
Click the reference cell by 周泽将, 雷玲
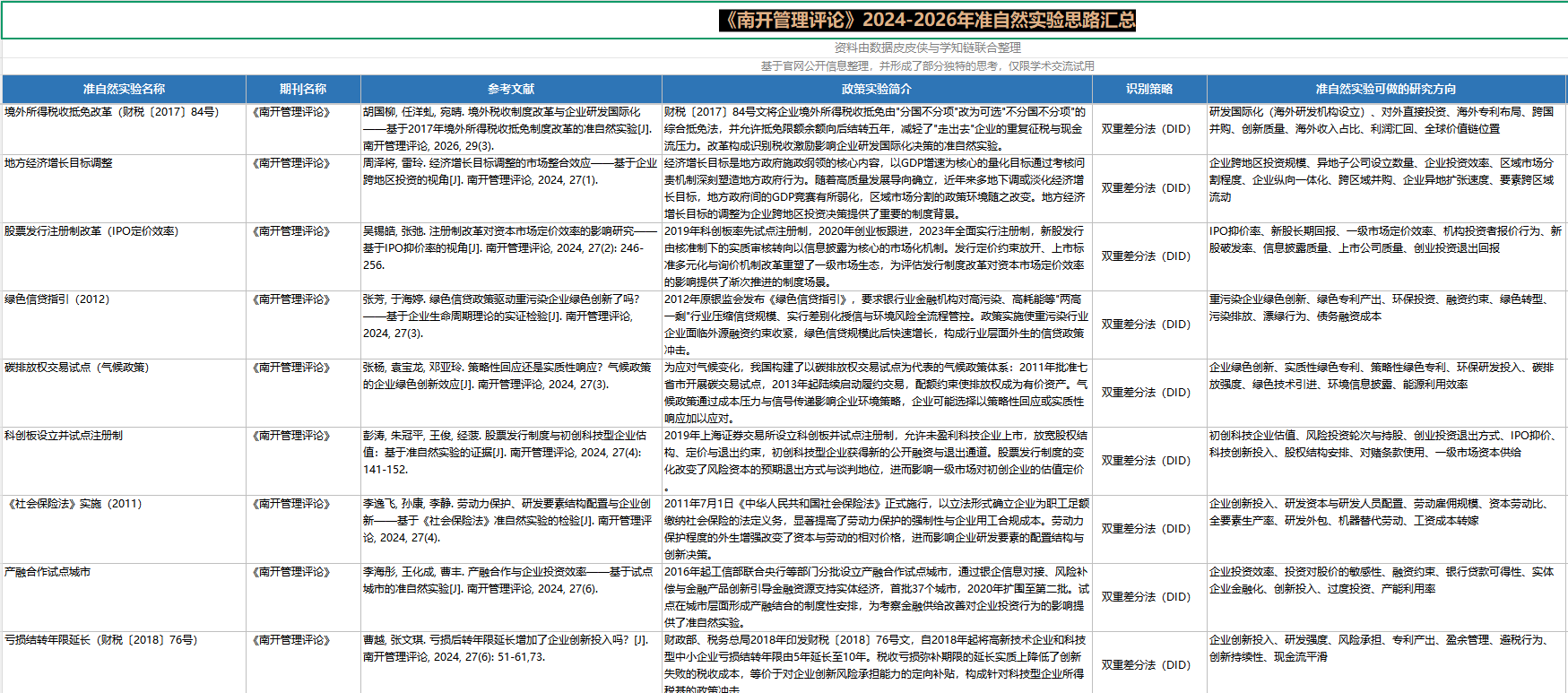click(511, 188)
